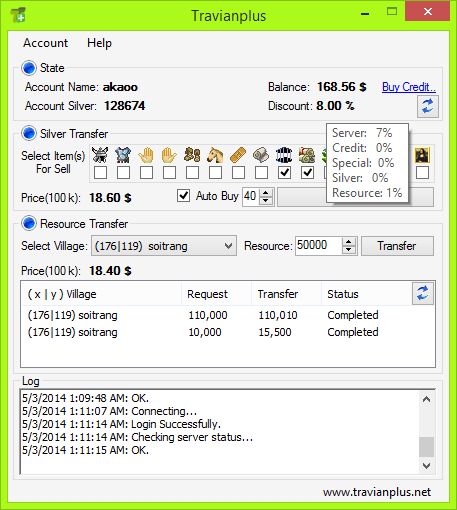Refresh the account state

[x=428, y=106]
